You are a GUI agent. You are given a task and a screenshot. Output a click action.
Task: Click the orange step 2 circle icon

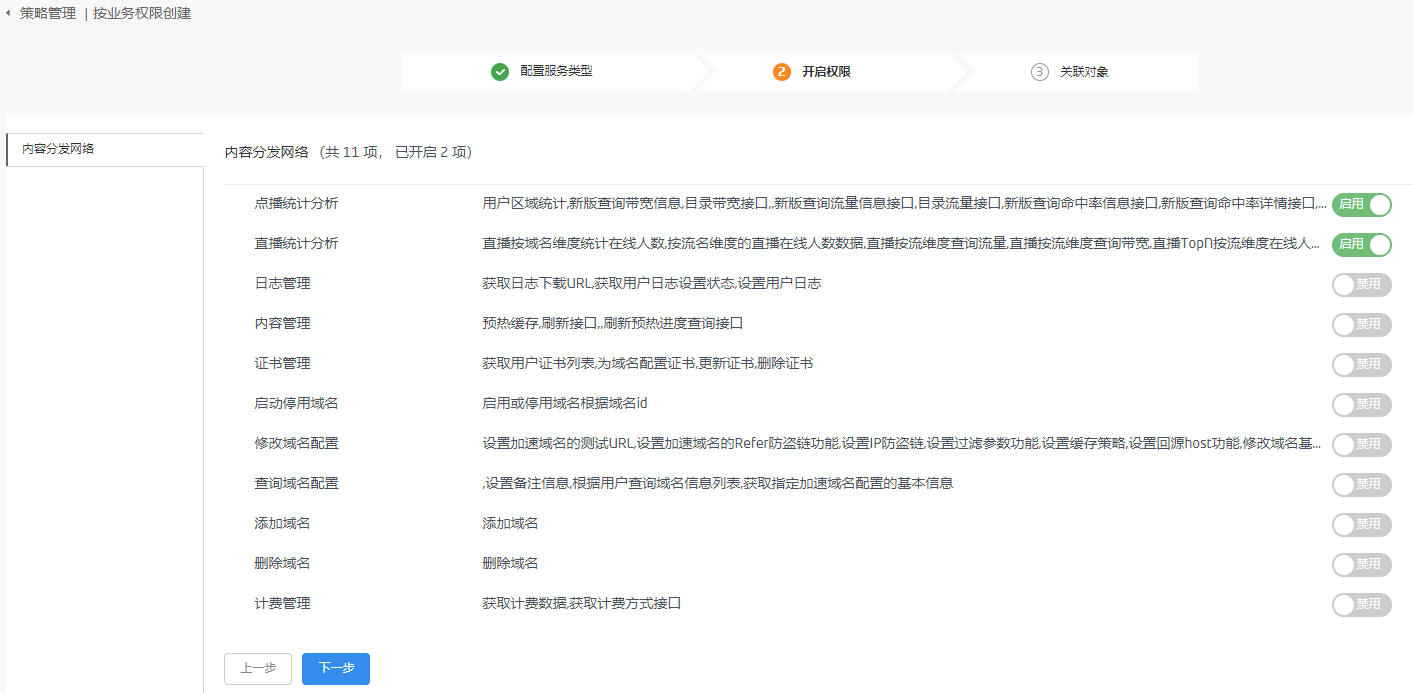click(782, 72)
